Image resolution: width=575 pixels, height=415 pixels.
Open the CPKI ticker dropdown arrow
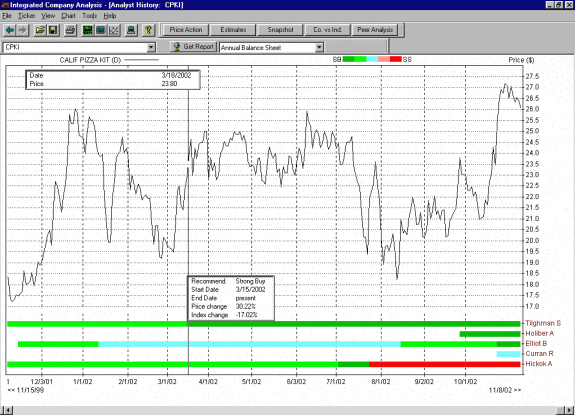151,47
